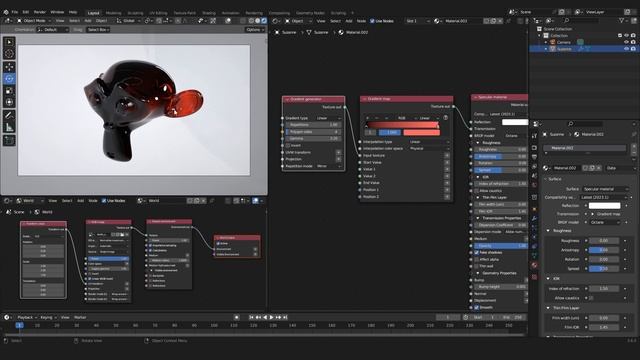Image resolution: width=640 pixels, height=360 pixels.
Task: Jump to the timeline end frame
Action: [x=285, y=317]
